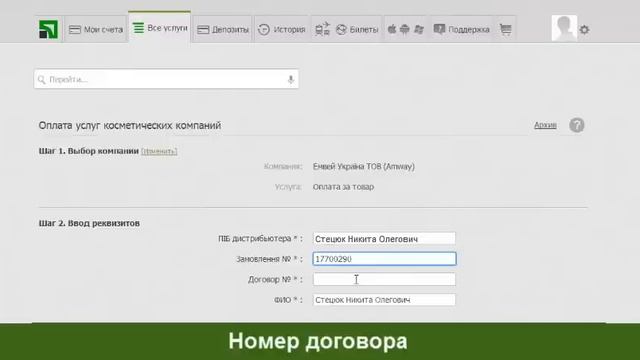Open the Архив link
Image resolution: width=640 pixels, height=360 pixels.
click(x=545, y=125)
